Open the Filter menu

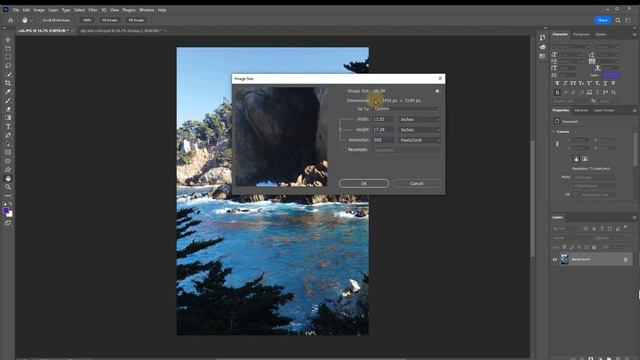click(93, 10)
